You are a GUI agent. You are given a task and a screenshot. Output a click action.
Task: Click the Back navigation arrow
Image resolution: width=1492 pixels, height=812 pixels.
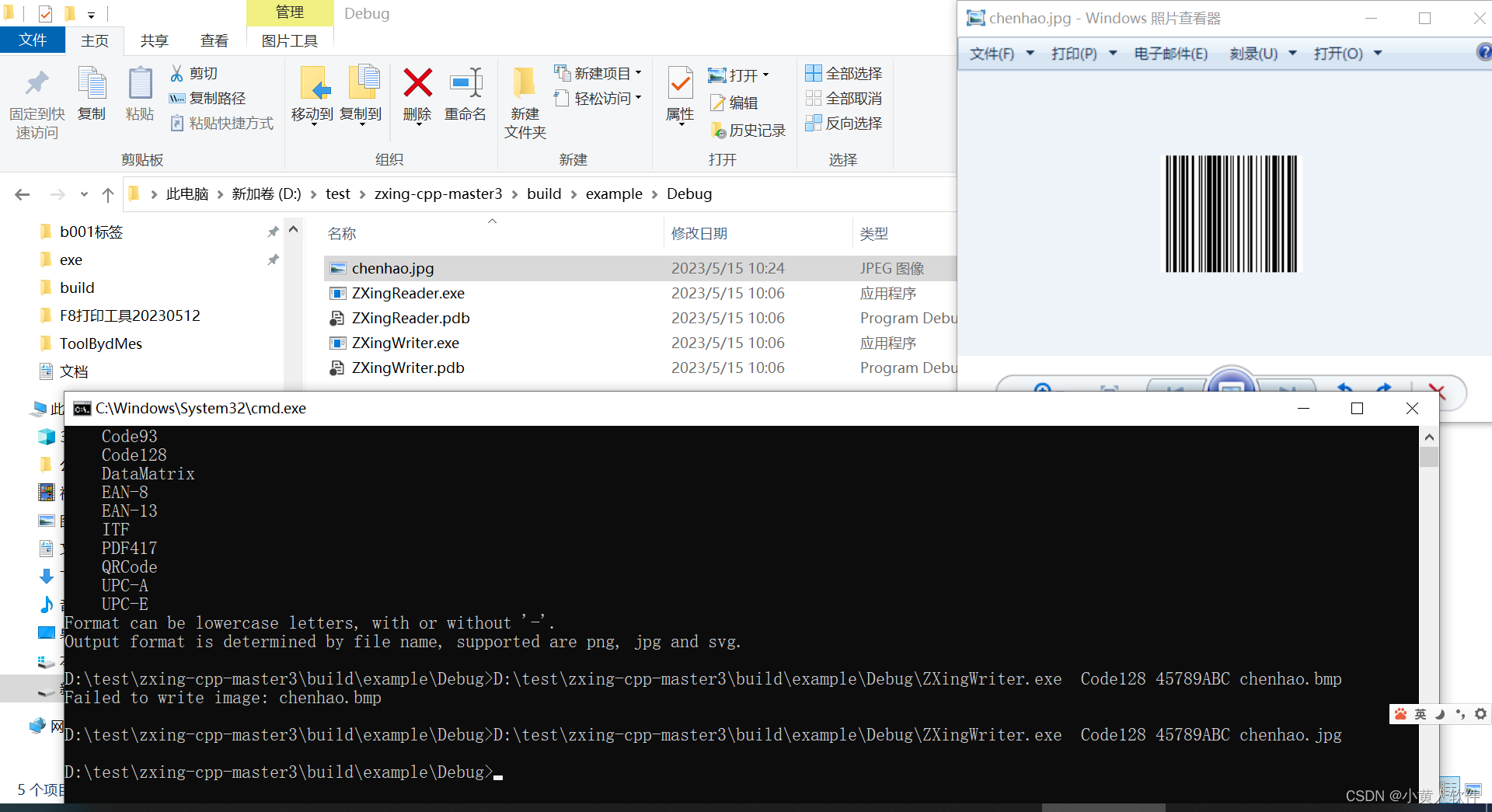[x=23, y=194]
